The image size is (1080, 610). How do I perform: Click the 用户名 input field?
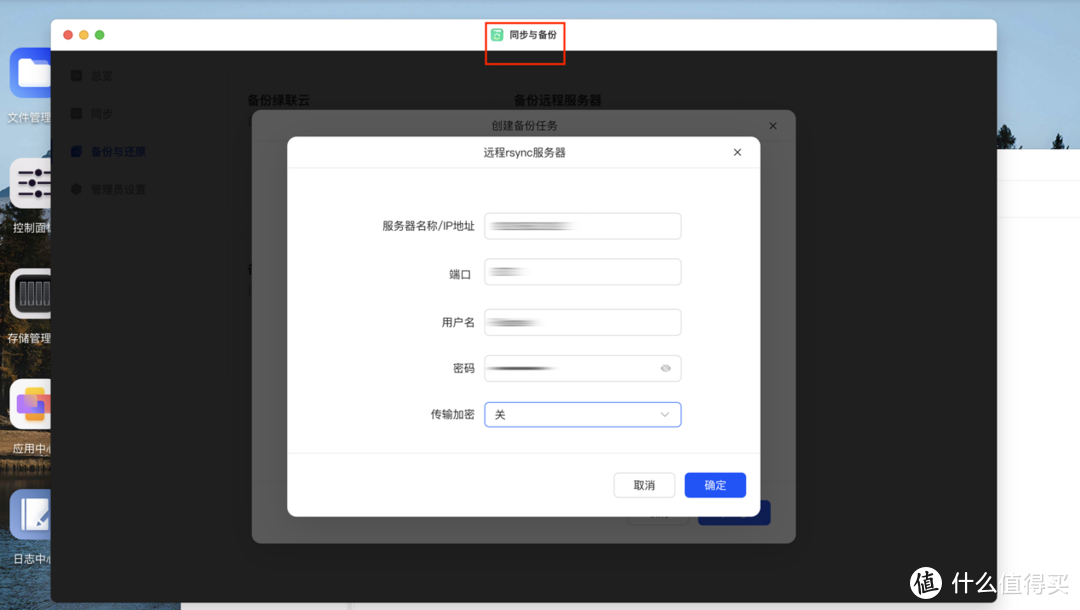pos(583,321)
